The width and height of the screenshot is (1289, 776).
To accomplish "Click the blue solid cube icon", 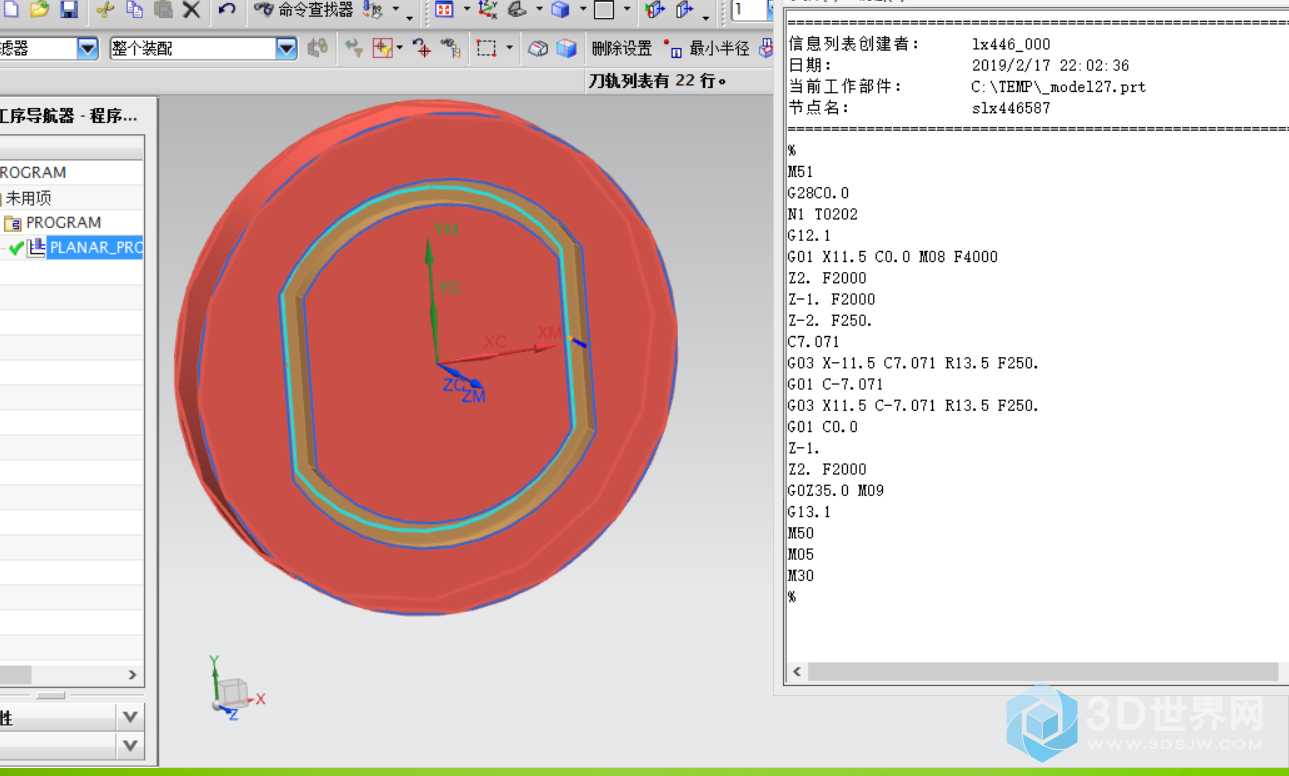I will pos(567,48).
